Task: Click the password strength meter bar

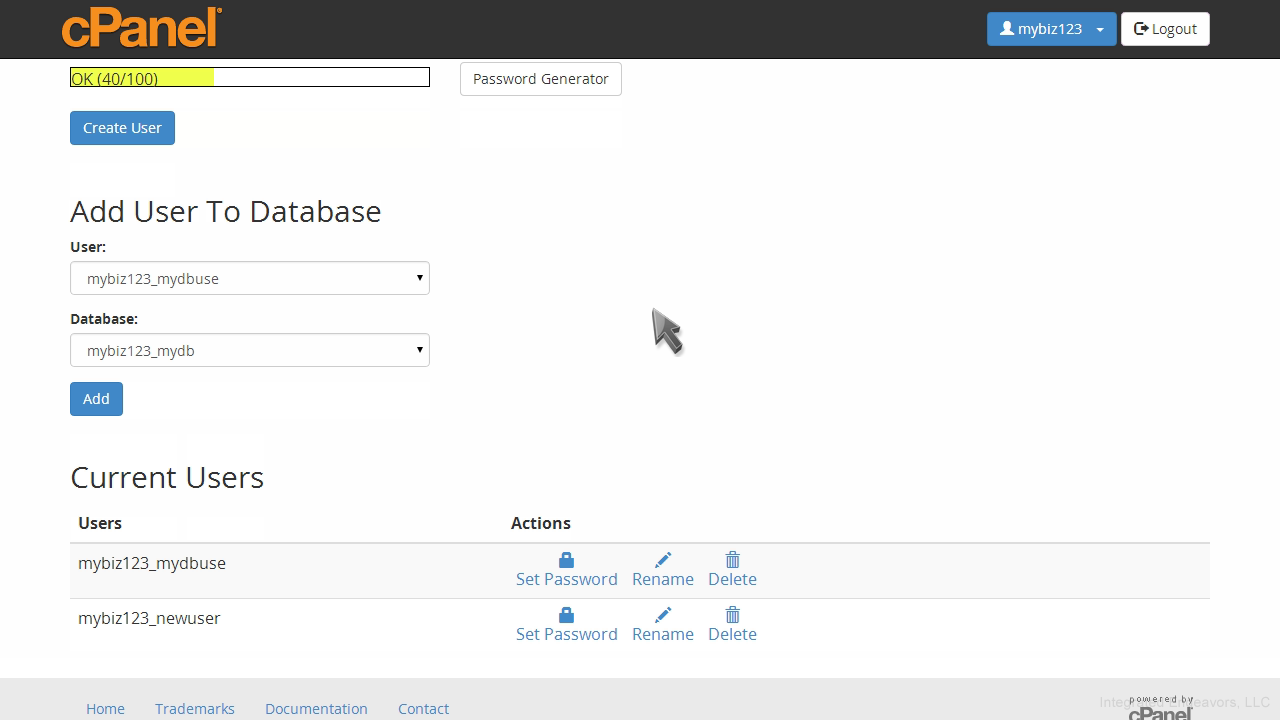Action: [250, 78]
